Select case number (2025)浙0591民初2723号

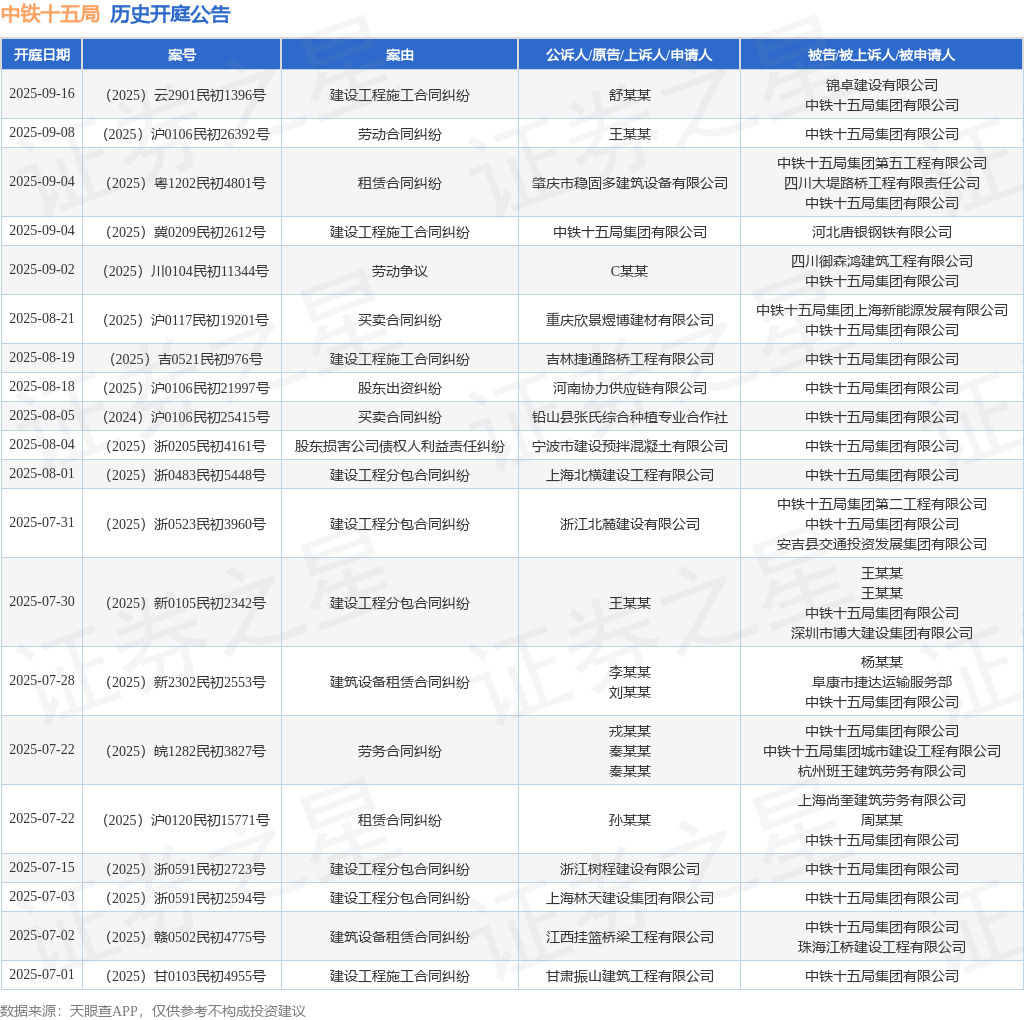tap(185, 870)
